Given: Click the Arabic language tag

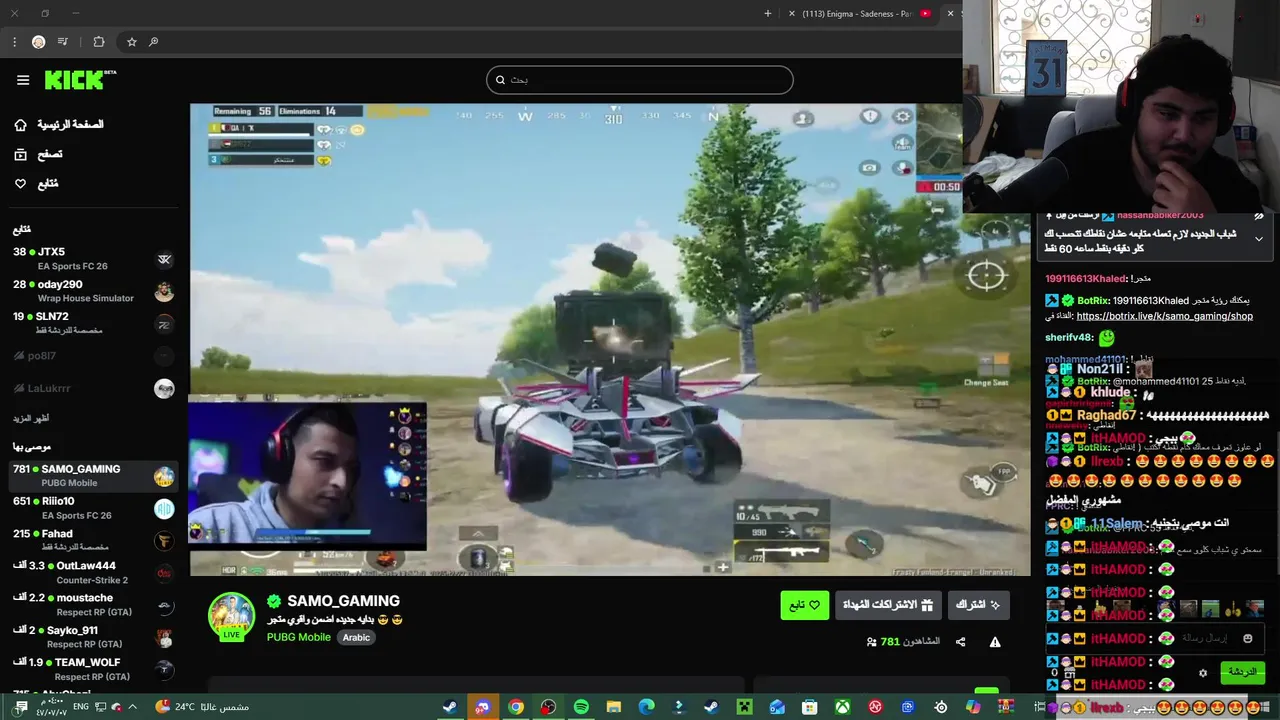Looking at the screenshot, I should (356, 637).
